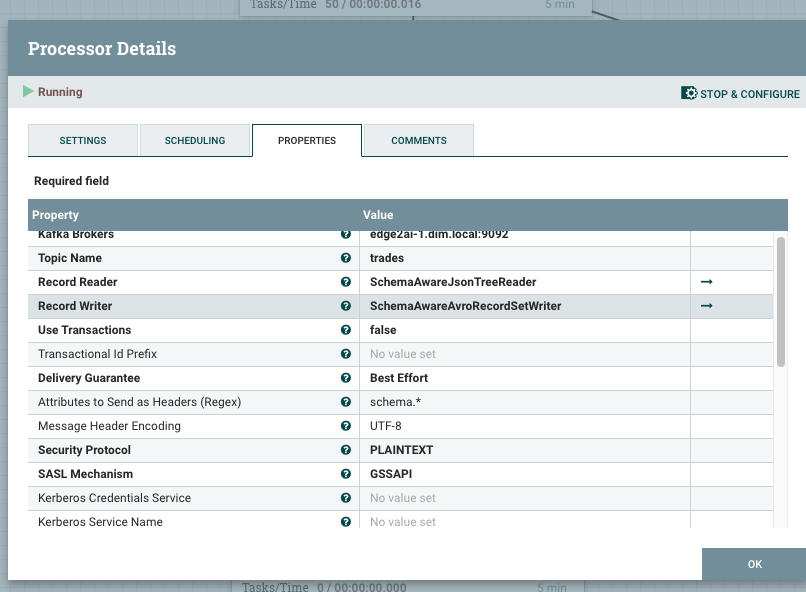Click help icon for Message Header Encoding

click(345, 426)
